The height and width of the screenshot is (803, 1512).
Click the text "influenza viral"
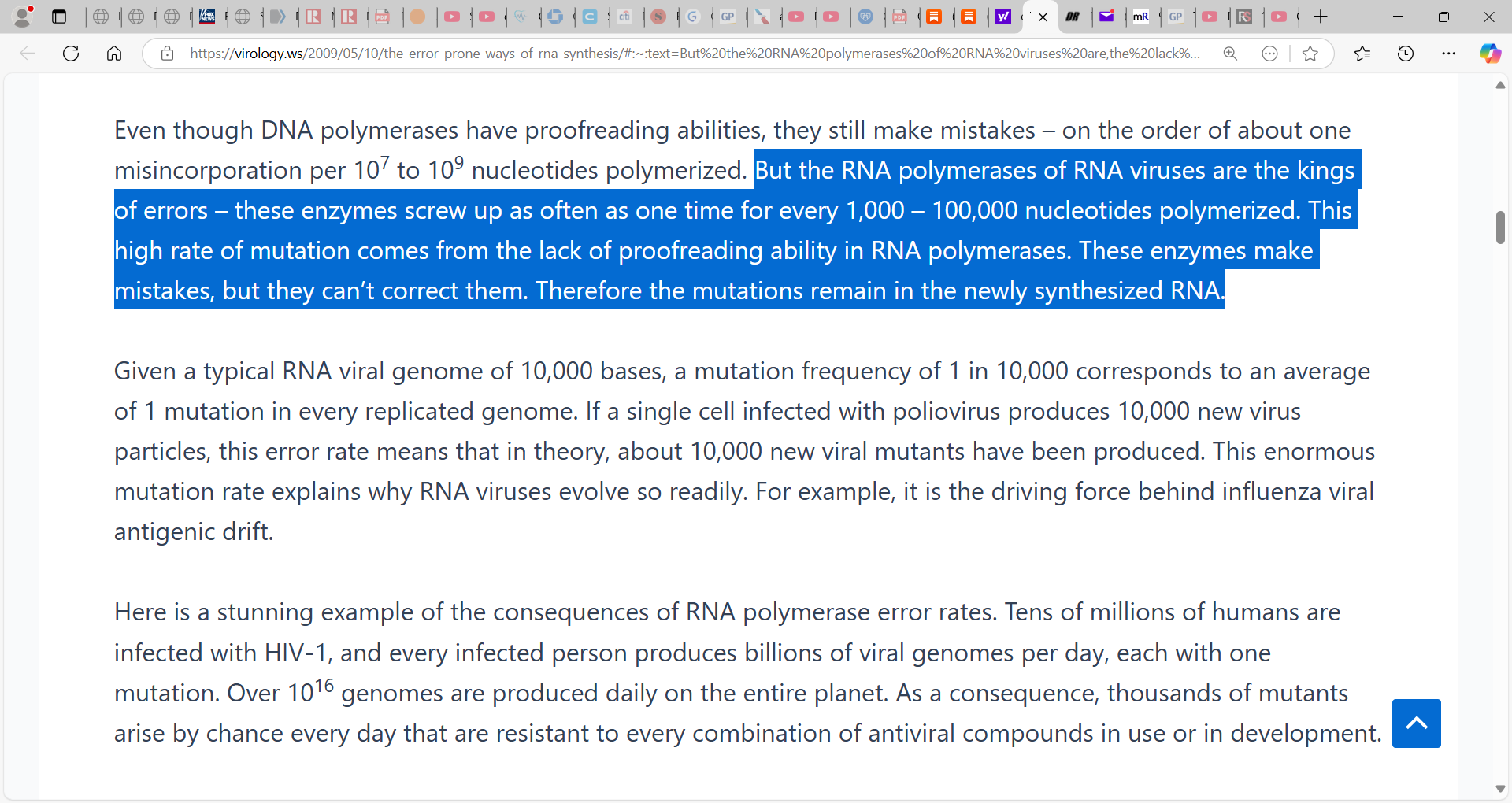[1298, 491]
